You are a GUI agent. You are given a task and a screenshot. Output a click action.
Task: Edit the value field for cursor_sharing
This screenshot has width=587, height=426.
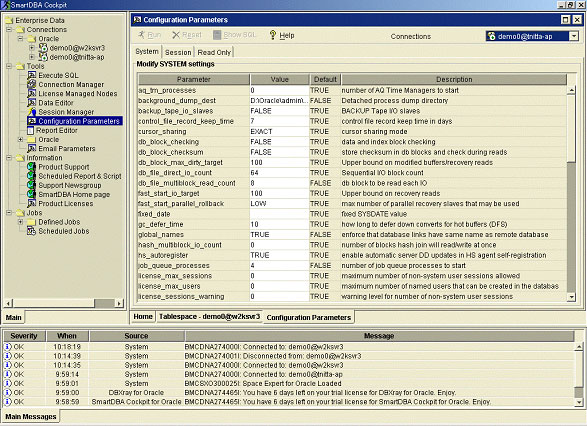click(x=279, y=131)
